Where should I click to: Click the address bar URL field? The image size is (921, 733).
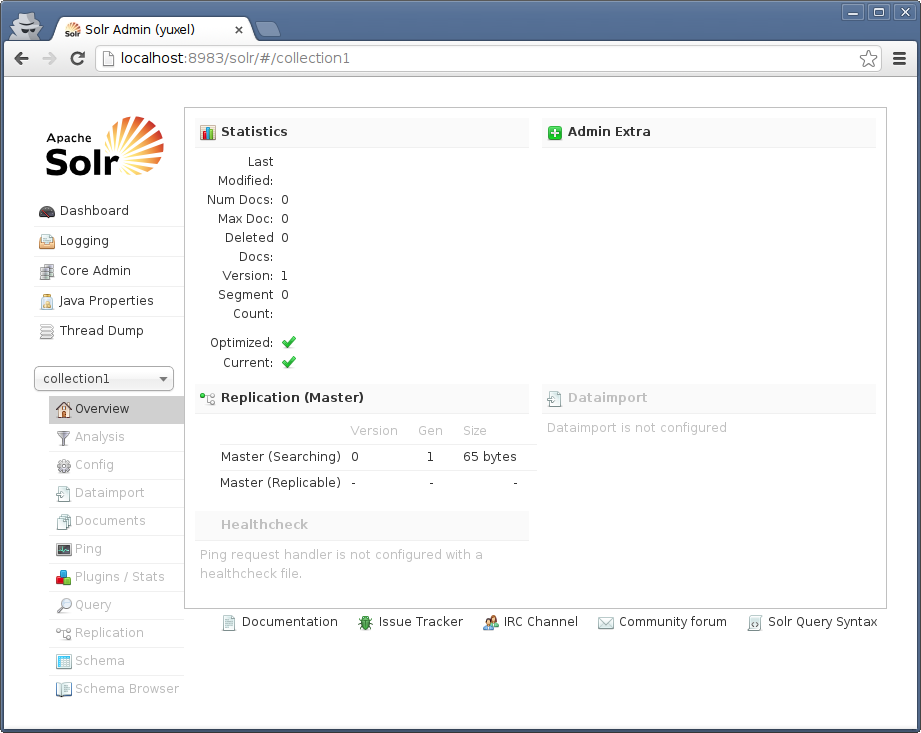click(x=489, y=59)
